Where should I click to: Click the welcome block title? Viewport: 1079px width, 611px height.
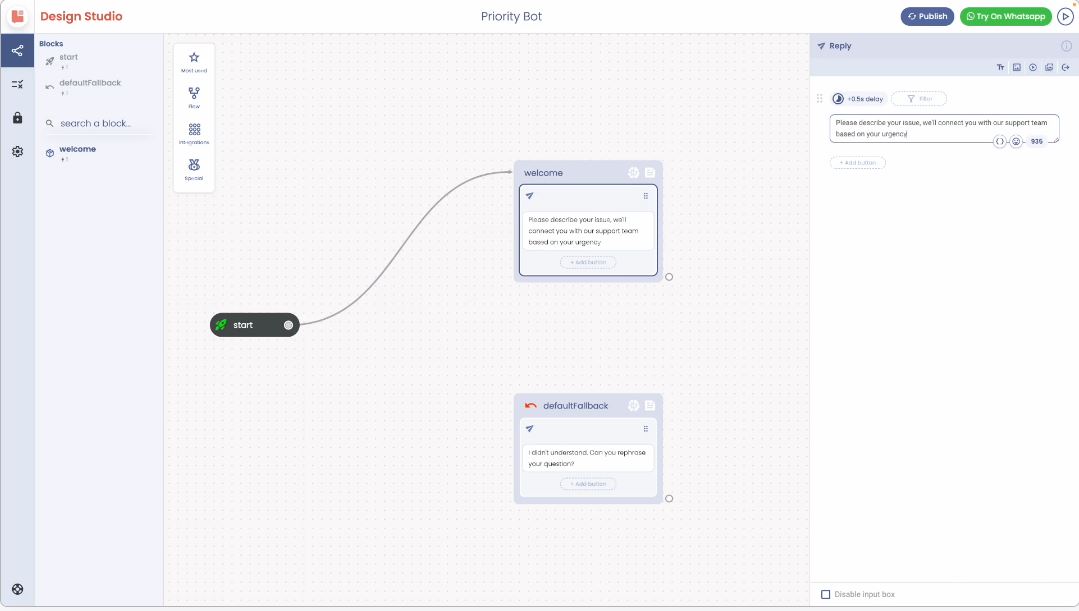pos(543,173)
